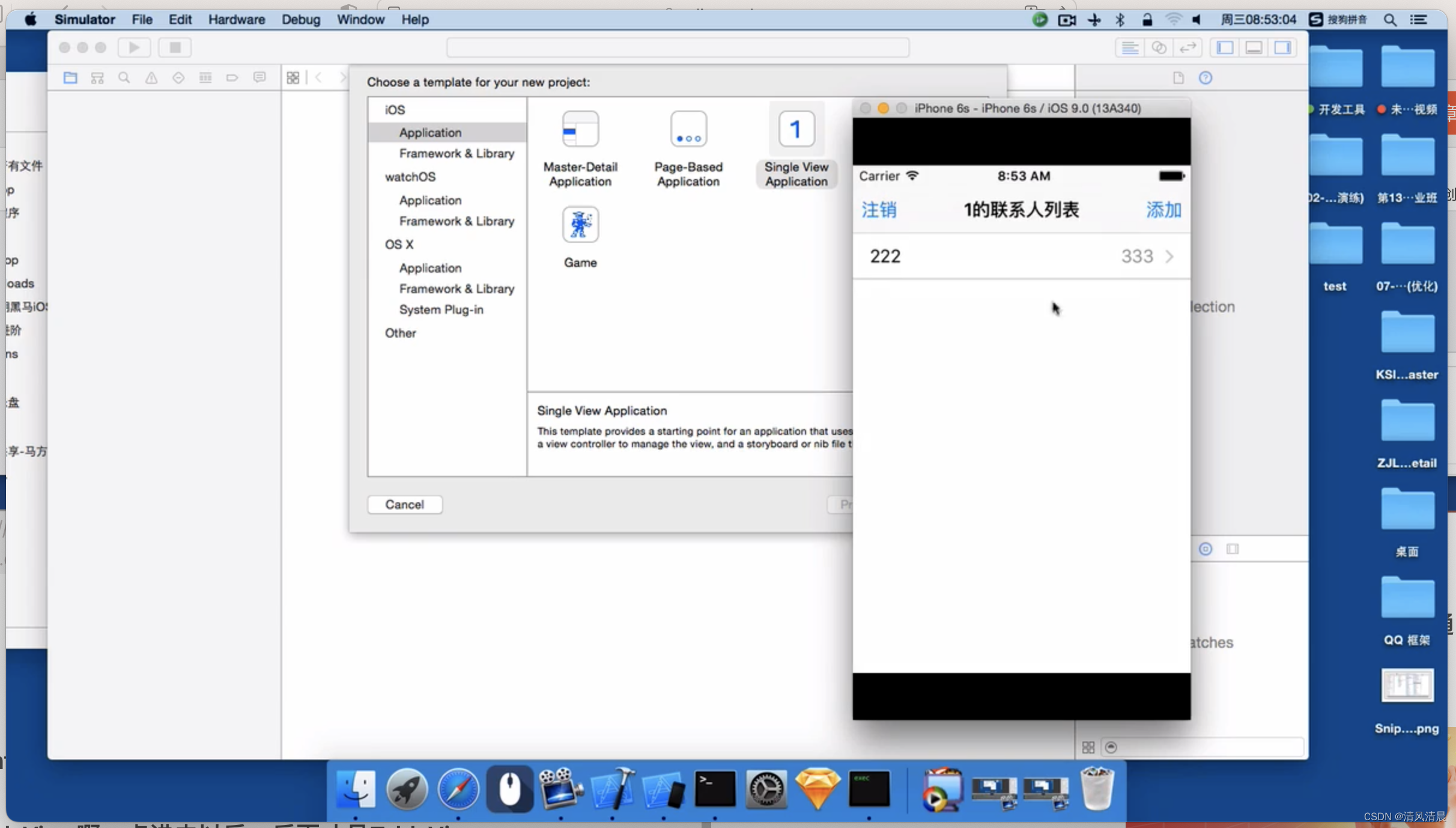Tap the 222 contact row

pyautogui.click(x=1021, y=256)
